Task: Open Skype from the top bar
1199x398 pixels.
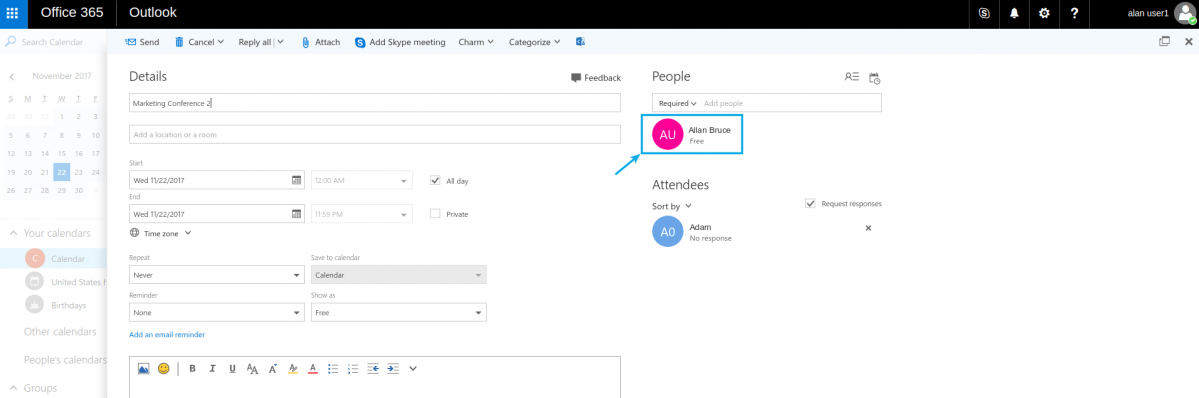Action: pyautogui.click(x=984, y=13)
